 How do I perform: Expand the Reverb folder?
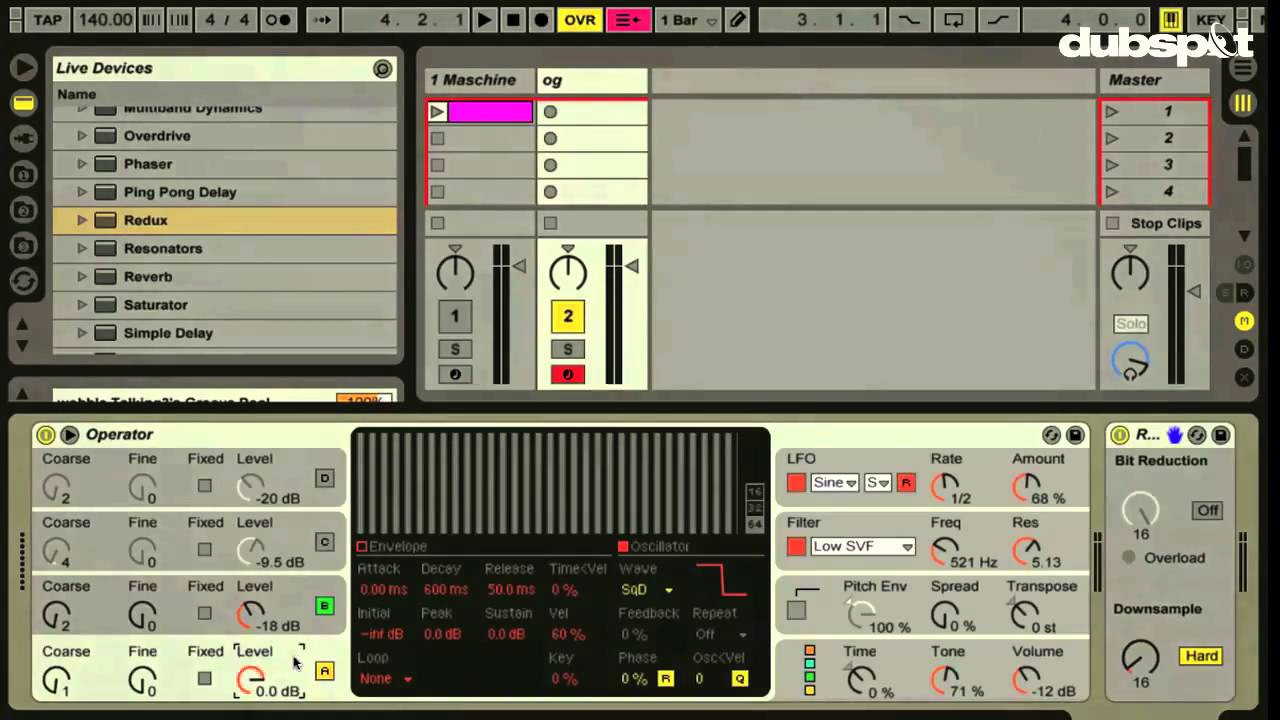tap(82, 276)
